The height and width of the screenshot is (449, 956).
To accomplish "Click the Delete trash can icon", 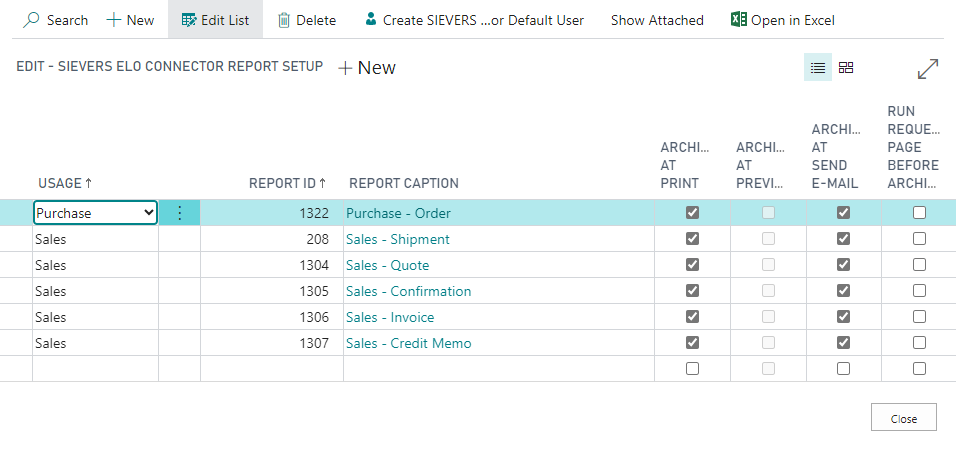I will pyautogui.click(x=284, y=20).
